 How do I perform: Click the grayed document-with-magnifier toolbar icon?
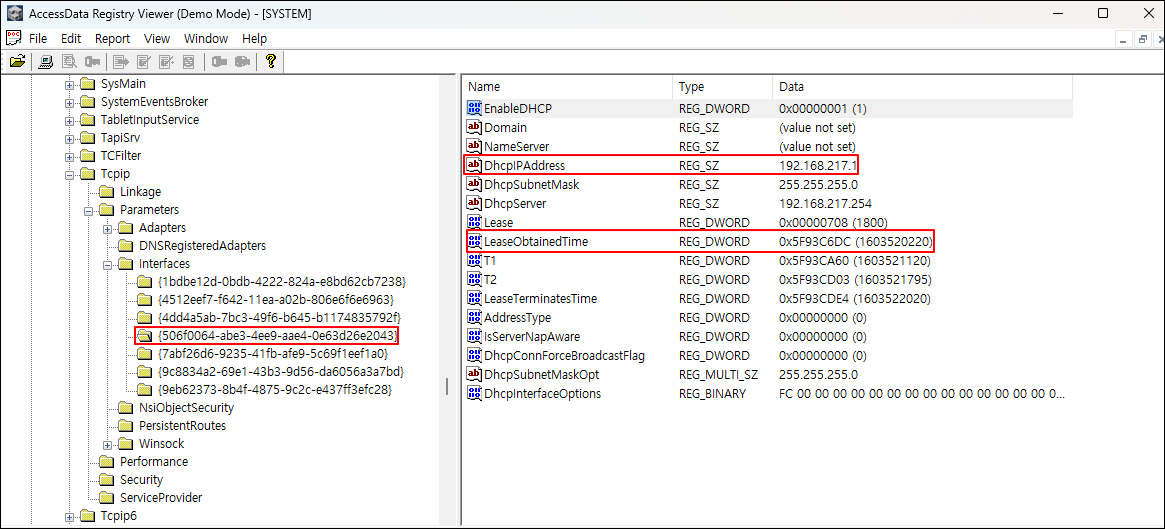[x=69, y=62]
